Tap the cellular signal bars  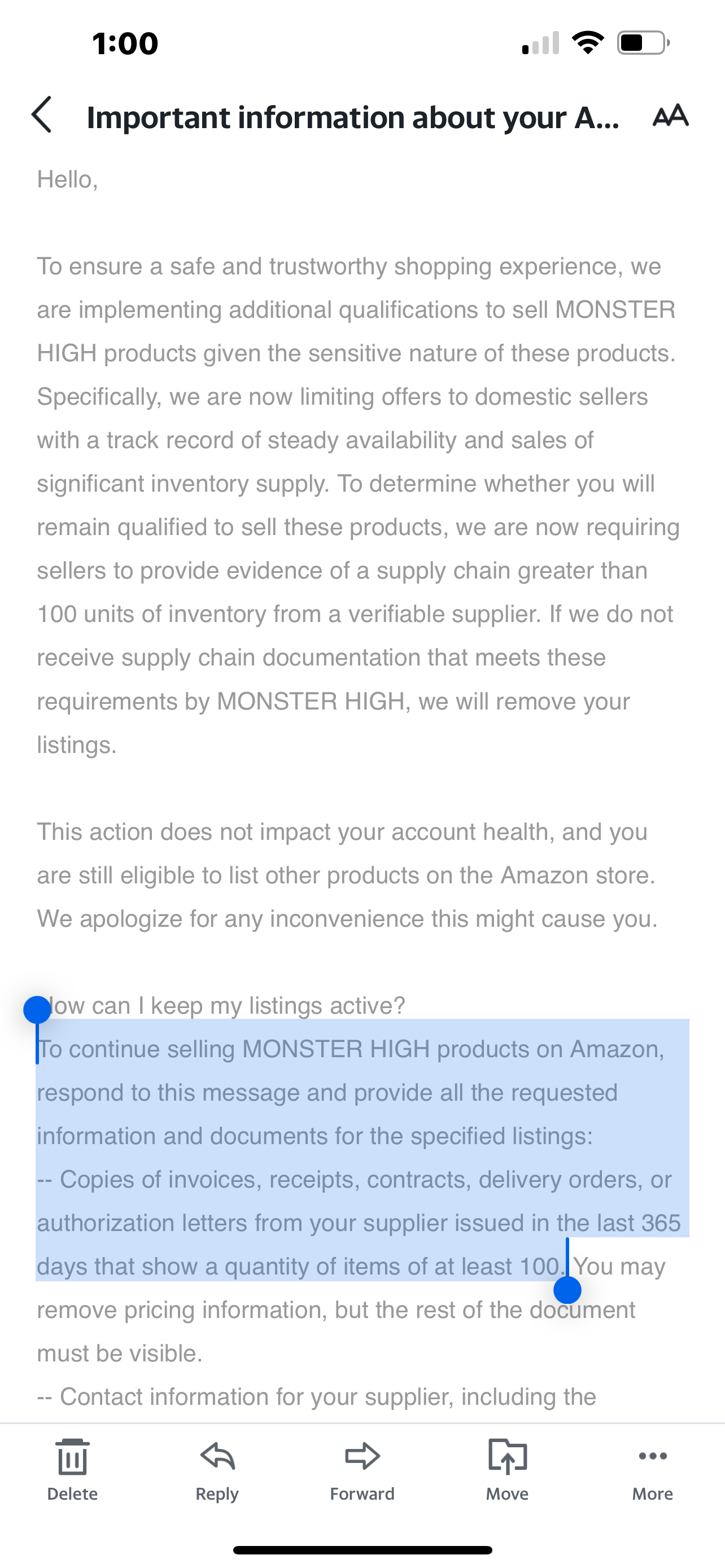click(540, 42)
